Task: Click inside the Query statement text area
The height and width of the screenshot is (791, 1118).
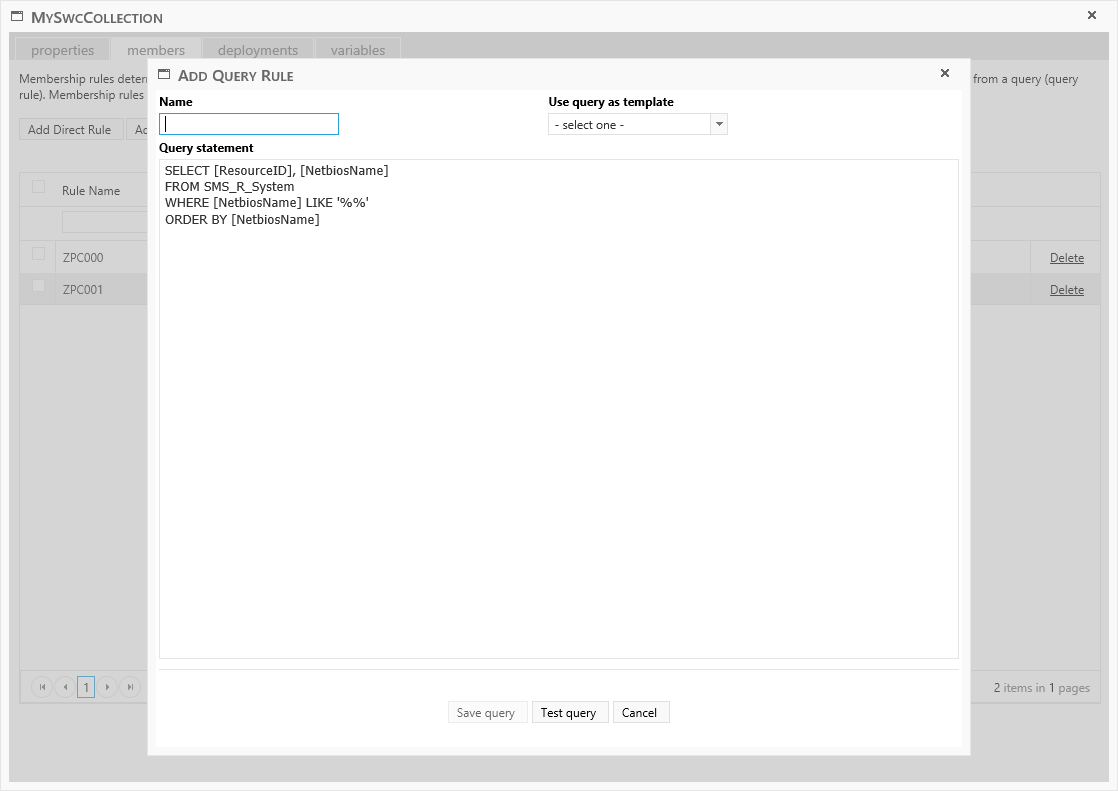Action: pos(558,420)
